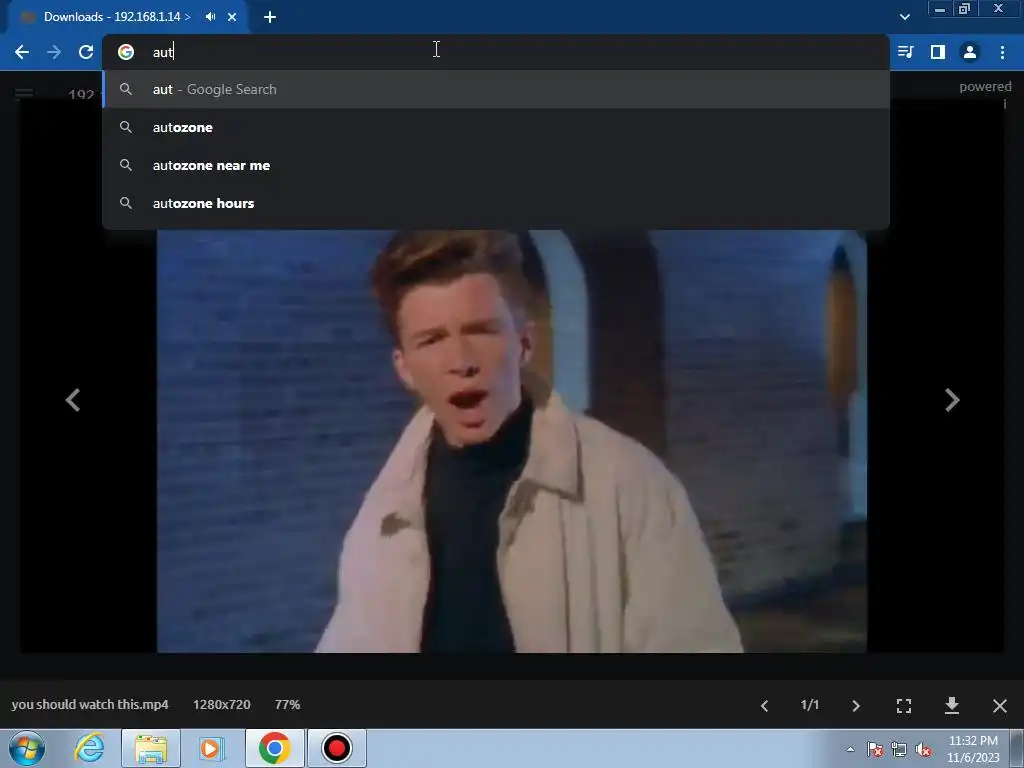This screenshot has width=1024, height=768.
Task: Select the 'autozone' suggestion
Action: [x=496, y=127]
